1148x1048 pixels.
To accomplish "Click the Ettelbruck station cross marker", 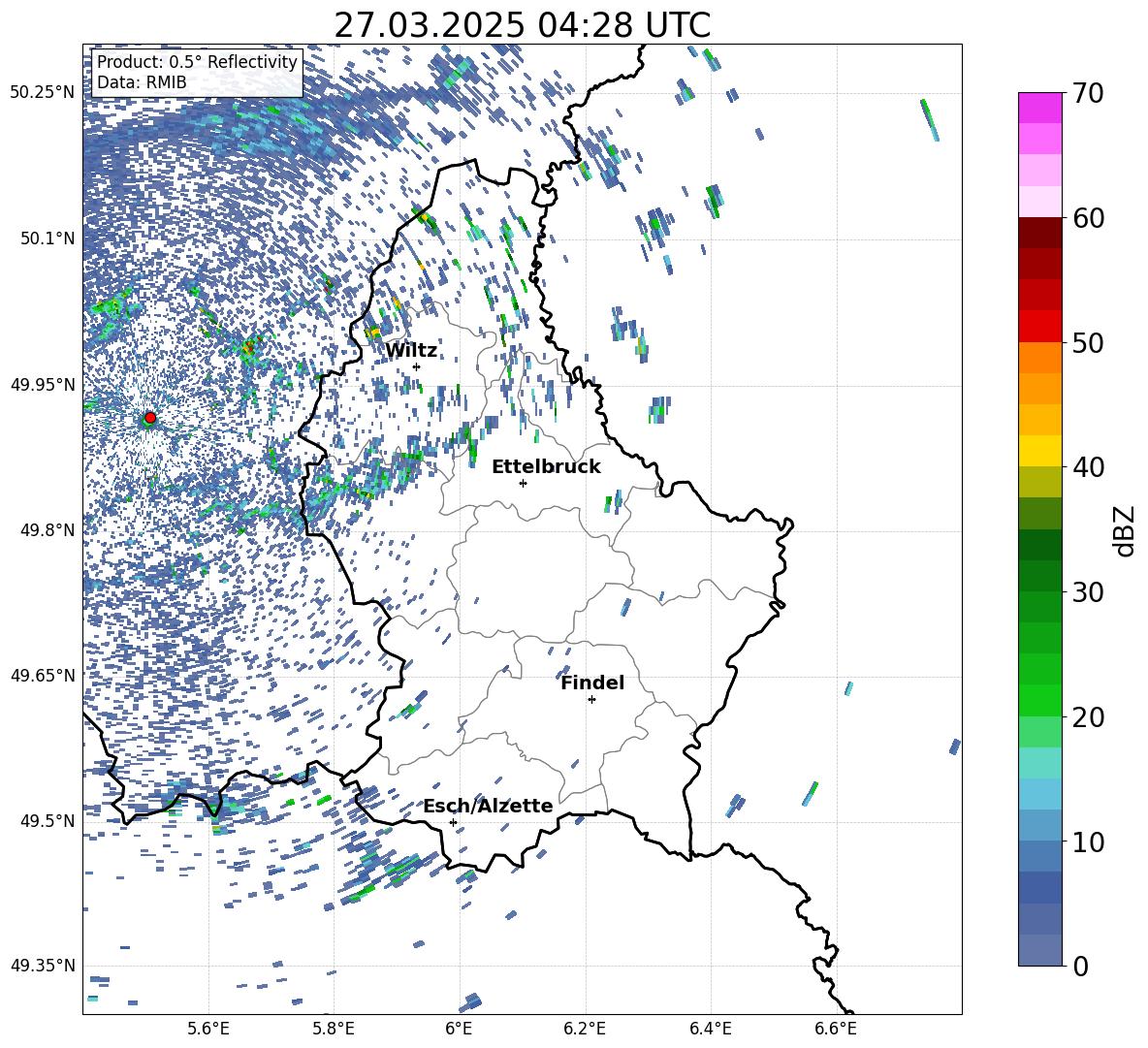I will [x=523, y=483].
